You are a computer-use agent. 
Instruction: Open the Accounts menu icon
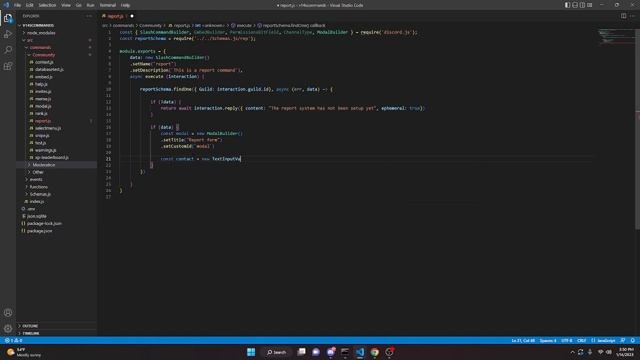point(8,313)
